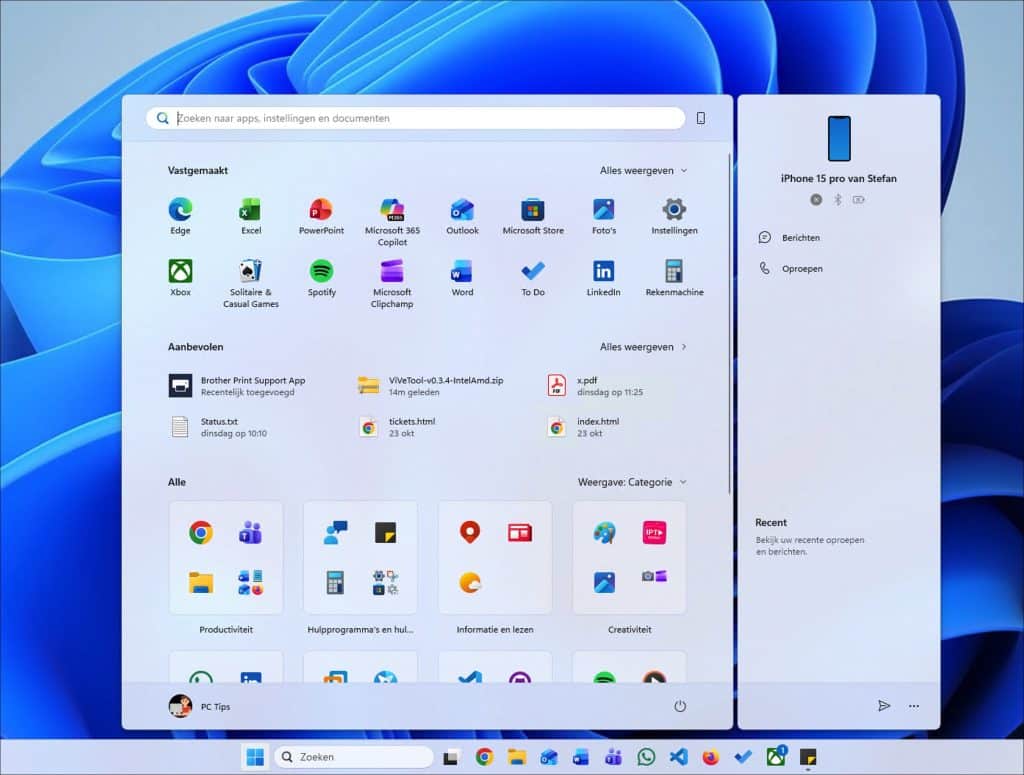Toggle the phone battery indicator
Screen dimensions: 1024x775
(x=858, y=199)
